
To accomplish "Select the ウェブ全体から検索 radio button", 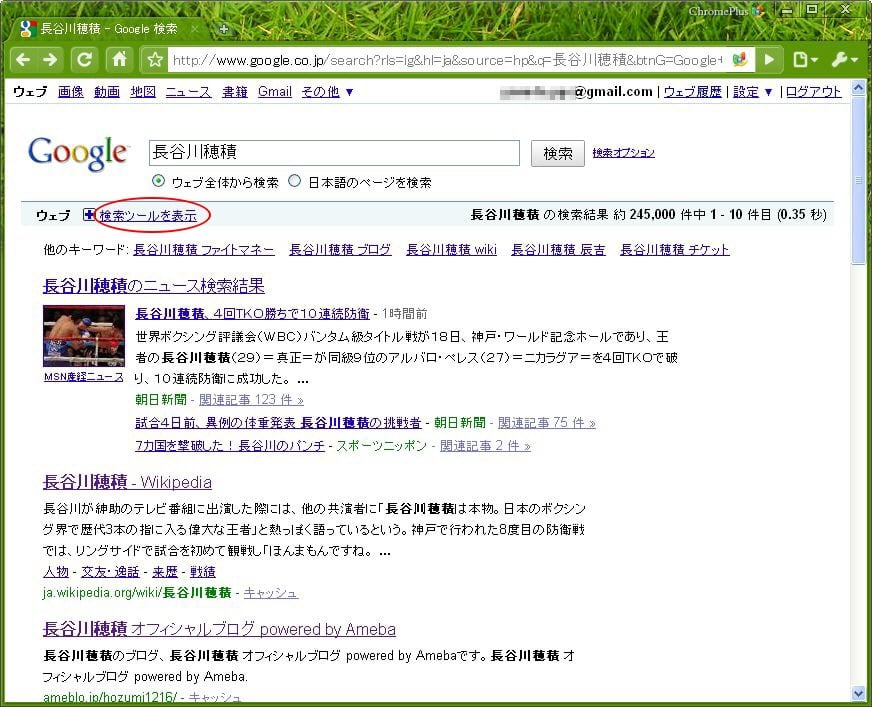I will 158,182.
